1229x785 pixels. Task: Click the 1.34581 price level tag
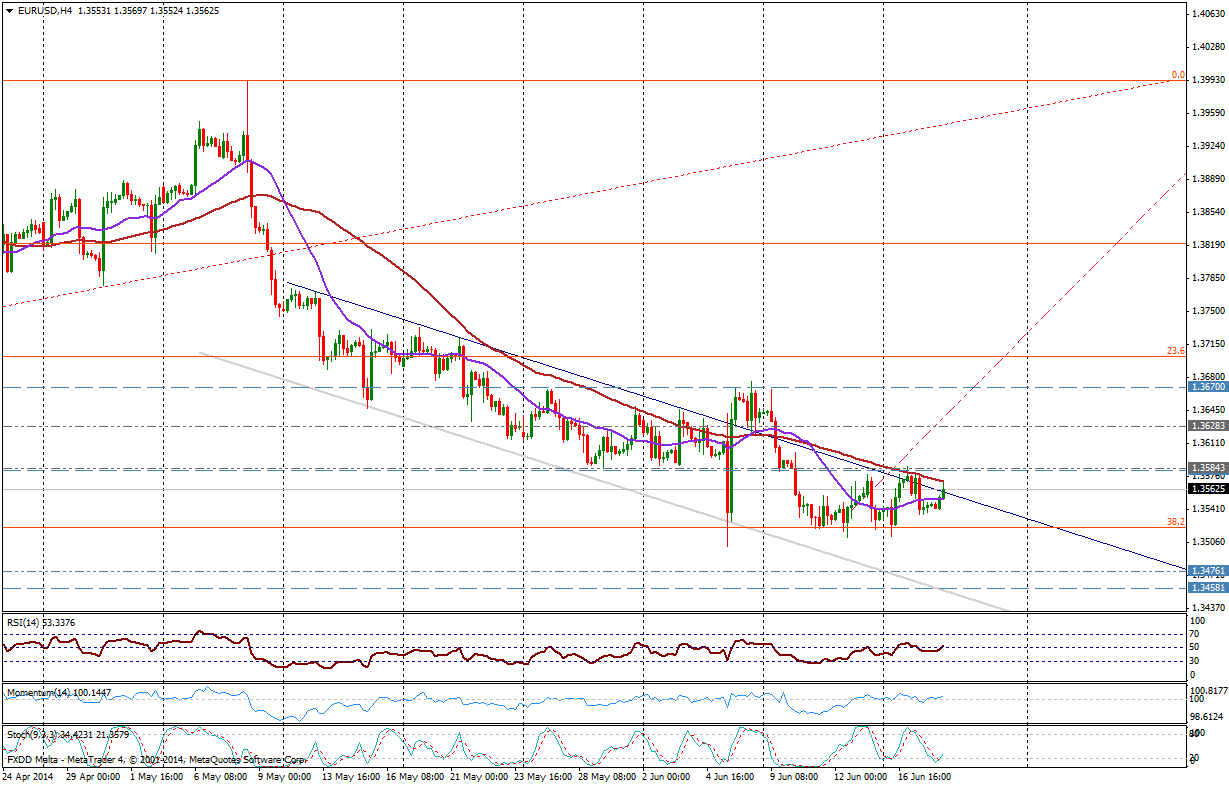click(x=1207, y=588)
